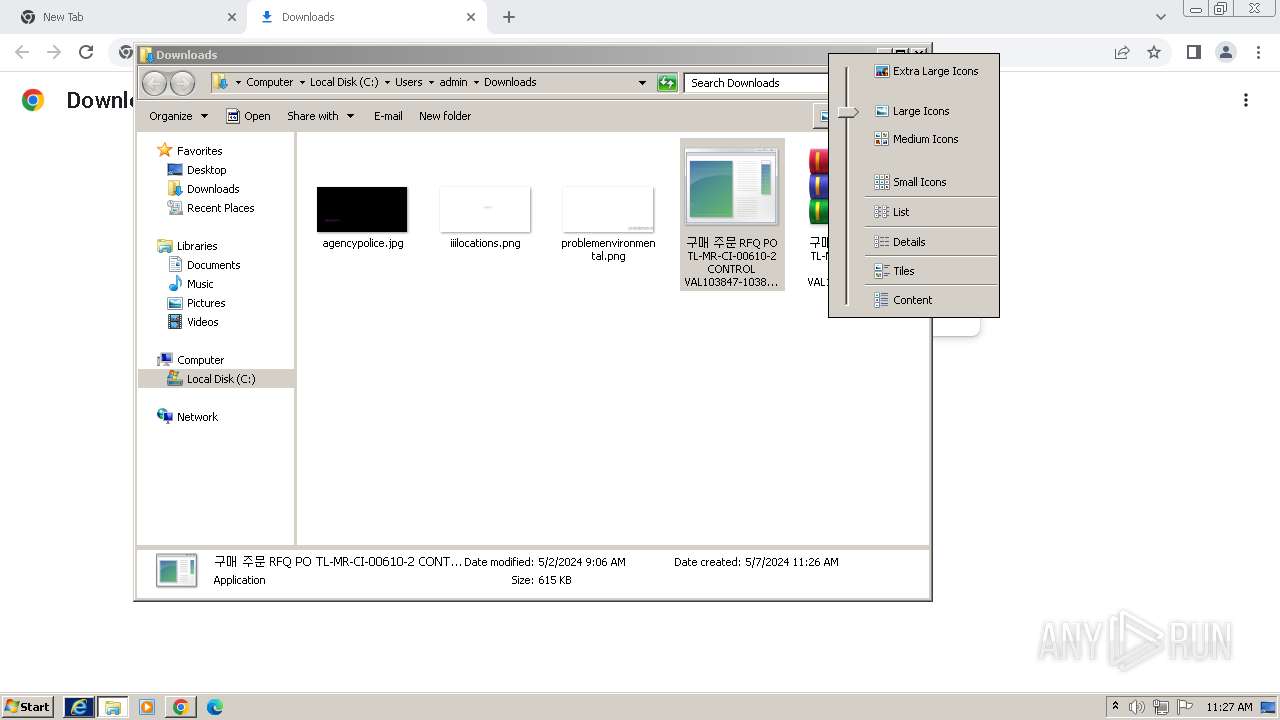Close the New Tab in Chrome
Screen dimensions: 1280x720
click(232, 17)
